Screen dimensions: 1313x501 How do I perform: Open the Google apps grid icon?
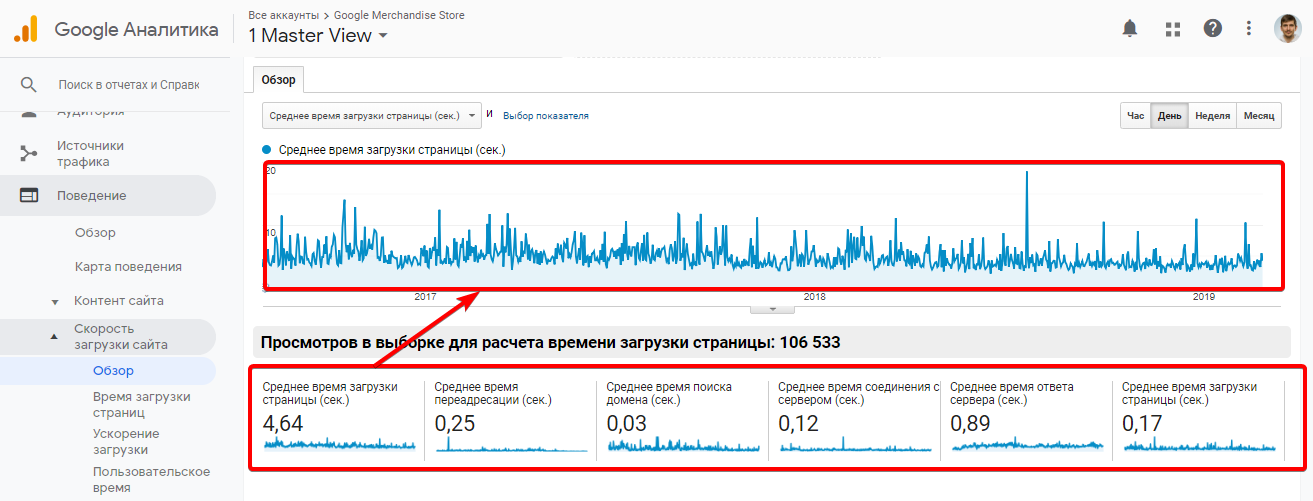point(1173,29)
